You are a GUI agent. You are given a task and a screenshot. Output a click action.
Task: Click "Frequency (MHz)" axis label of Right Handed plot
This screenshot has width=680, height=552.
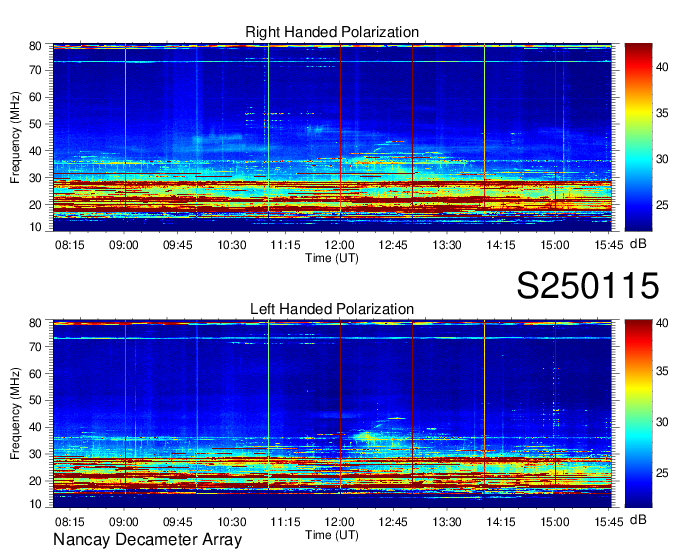(15, 137)
